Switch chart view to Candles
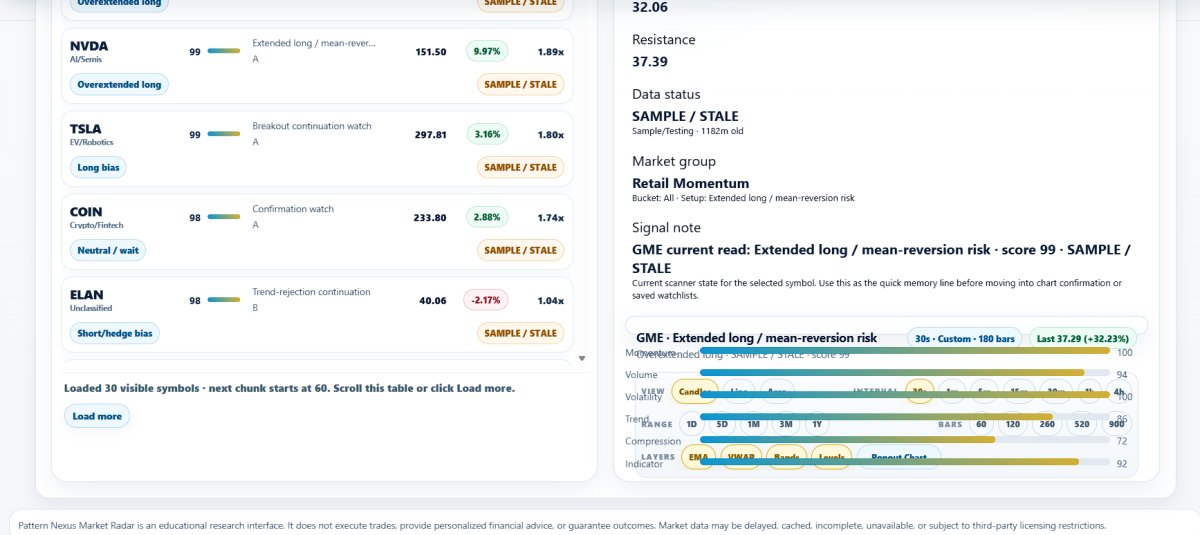This screenshot has width=1200, height=535. [x=695, y=391]
